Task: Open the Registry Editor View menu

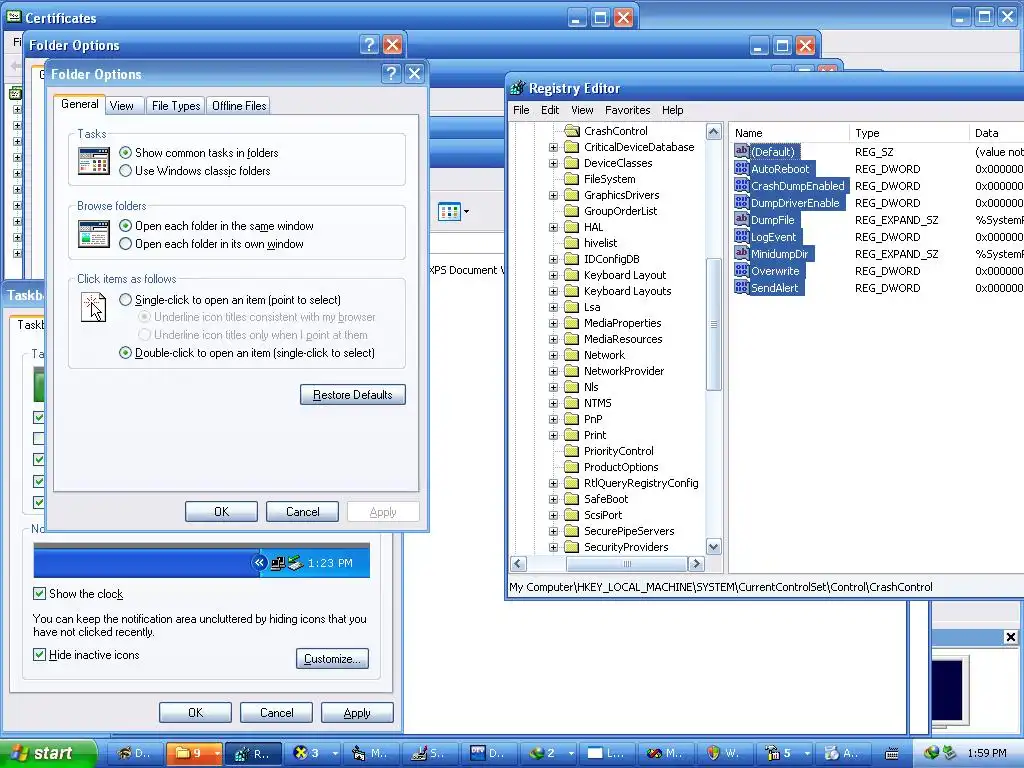Action: coord(582,110)
